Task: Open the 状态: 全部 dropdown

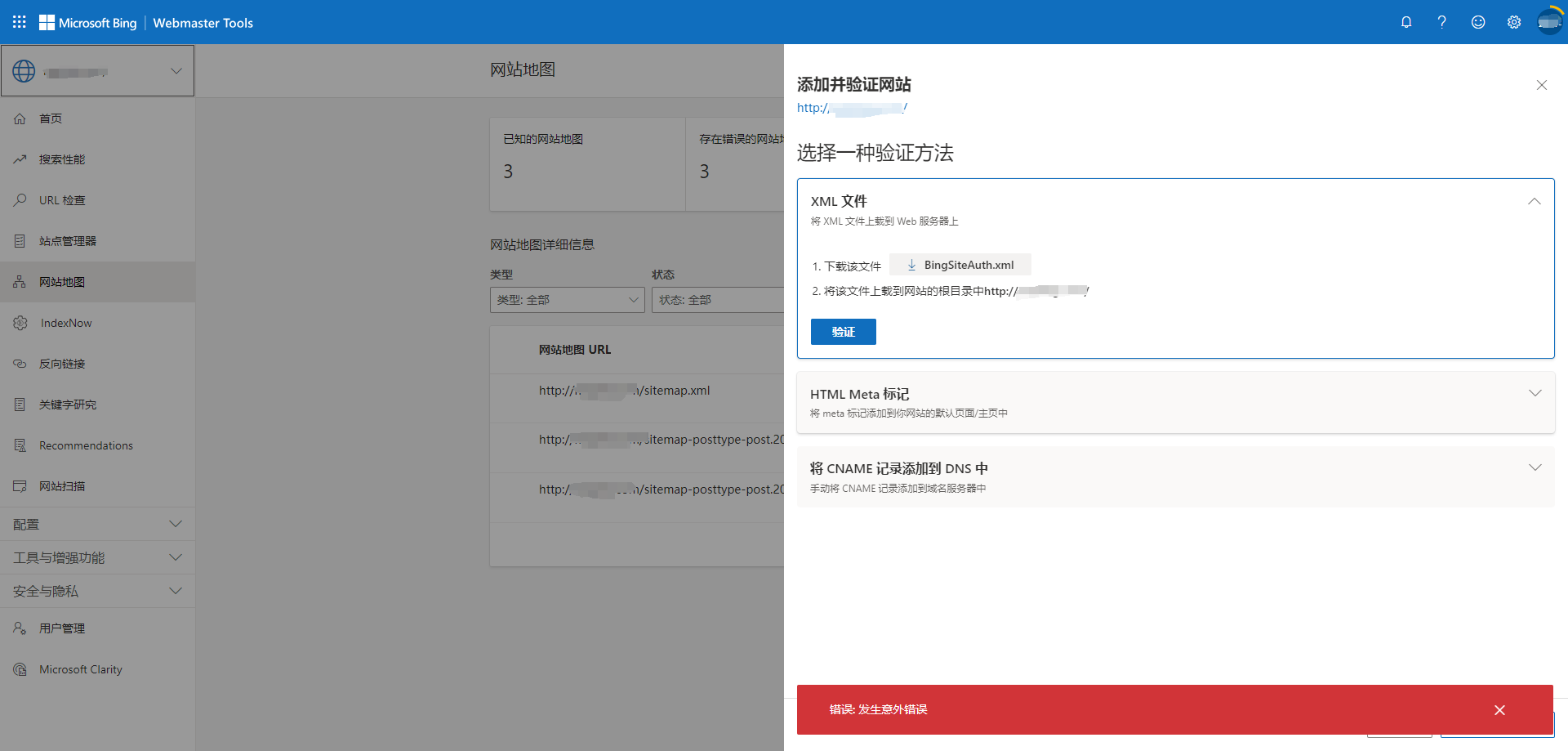Action: (x=718, y=300)
